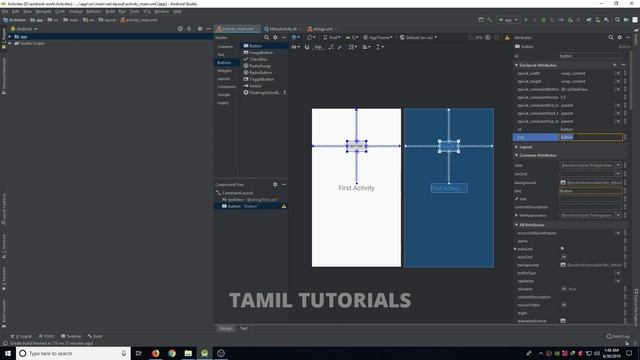Switch to MainActivity.kt tab
Image resolution: width=640 pixels, height=360 pixels.
point(282,29)
